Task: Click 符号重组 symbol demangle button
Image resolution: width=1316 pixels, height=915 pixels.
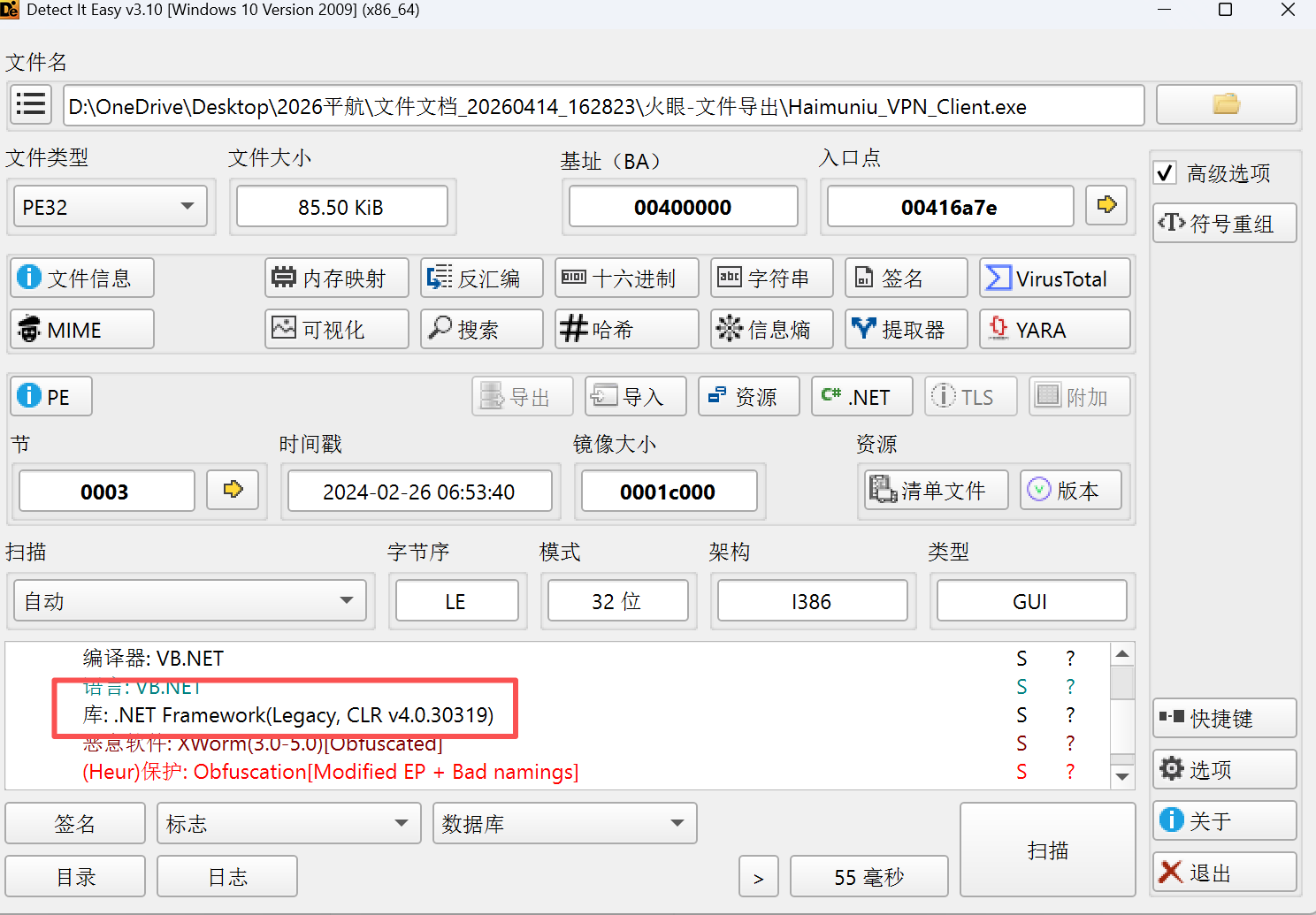Action: pos(1225,223)
